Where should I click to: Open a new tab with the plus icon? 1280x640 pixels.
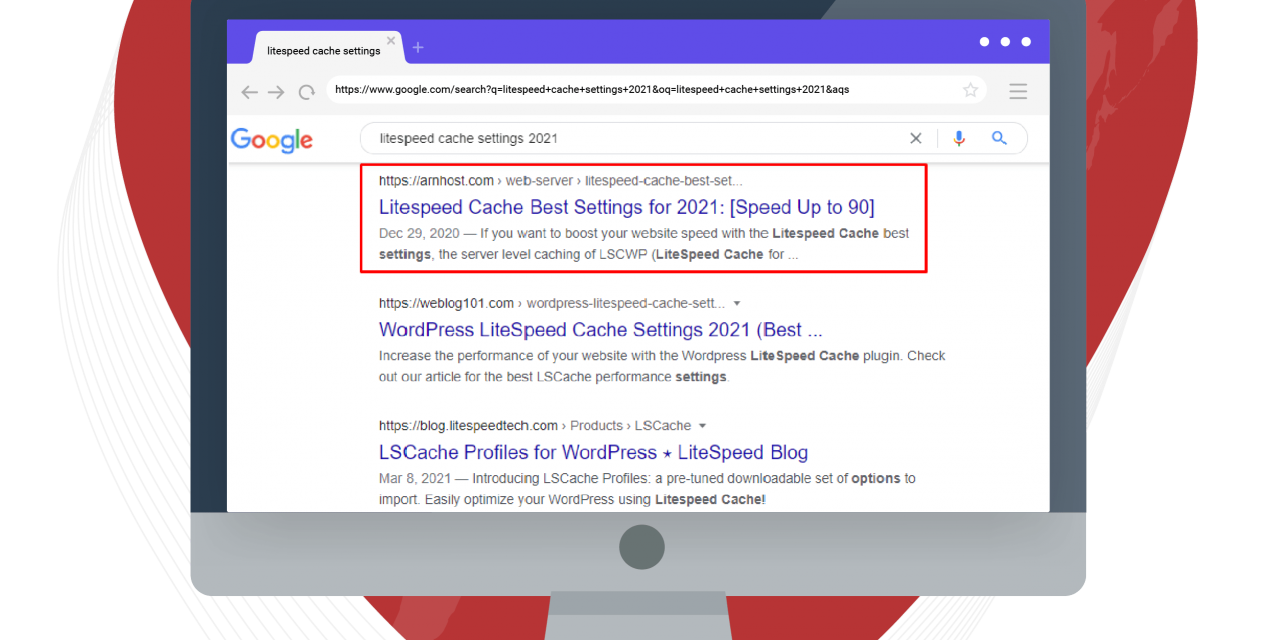418,48
